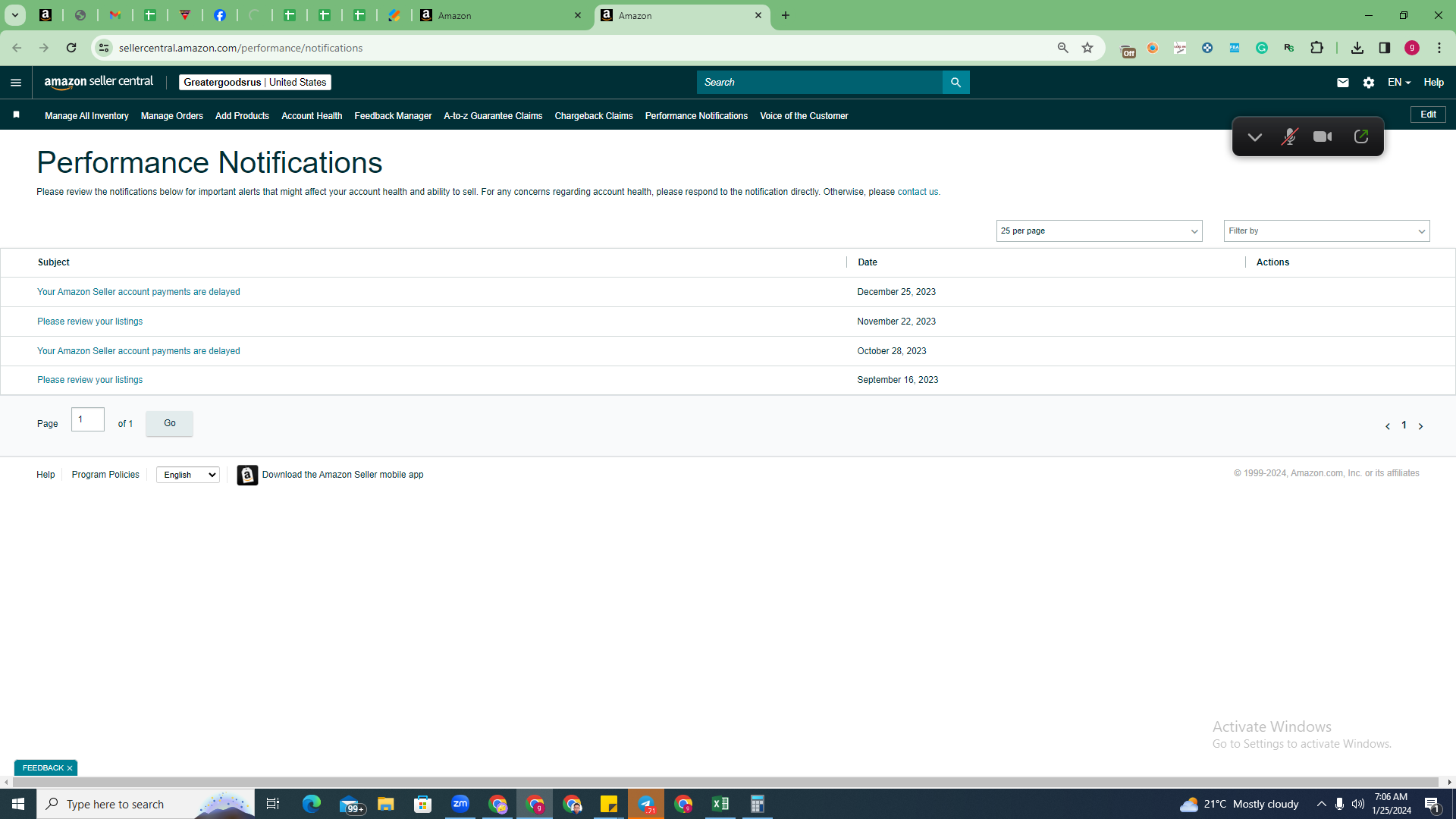1456x819 pixels.
Task: Open the 25 per page dropdown
Action: click(x=1099, y=231)
